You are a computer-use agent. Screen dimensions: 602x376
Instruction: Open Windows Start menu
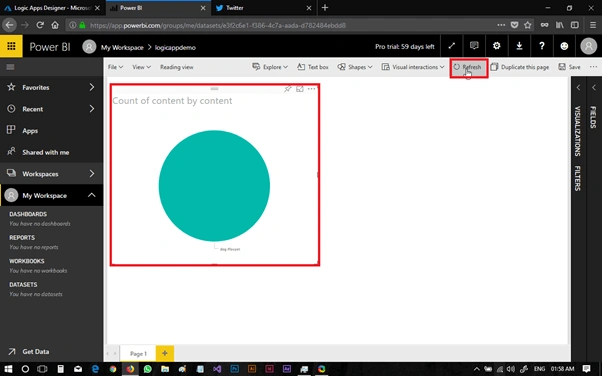coord(8,369)
